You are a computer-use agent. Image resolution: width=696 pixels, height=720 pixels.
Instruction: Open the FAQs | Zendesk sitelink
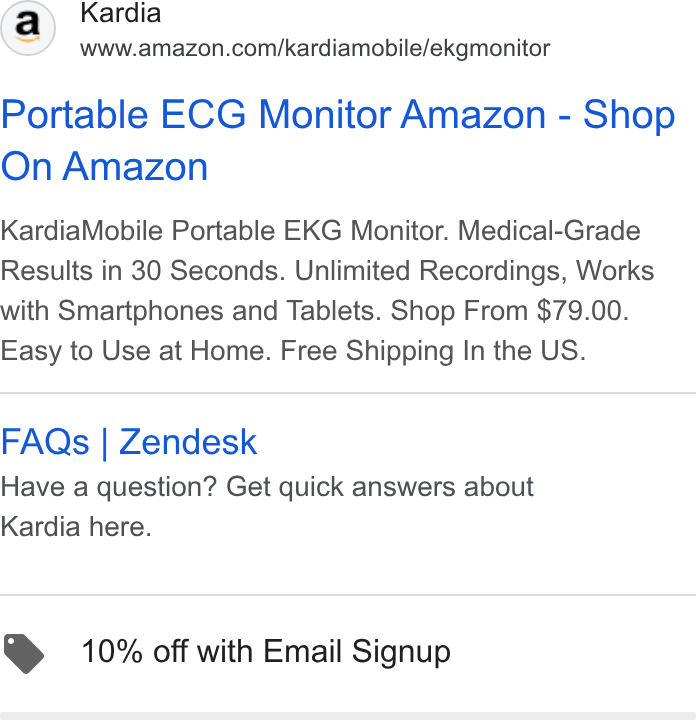(x=129, y=442)
